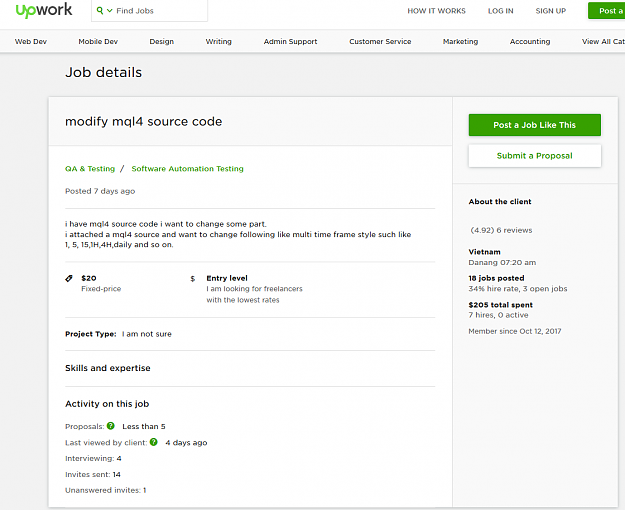625x510 pixels.
Task: Click the 'Interviewing: 4' line
Action: click(93, 459)
